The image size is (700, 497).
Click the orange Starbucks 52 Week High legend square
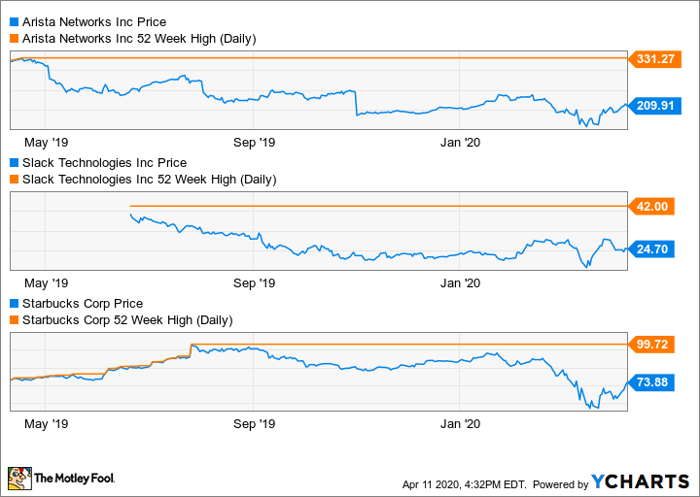13,321
